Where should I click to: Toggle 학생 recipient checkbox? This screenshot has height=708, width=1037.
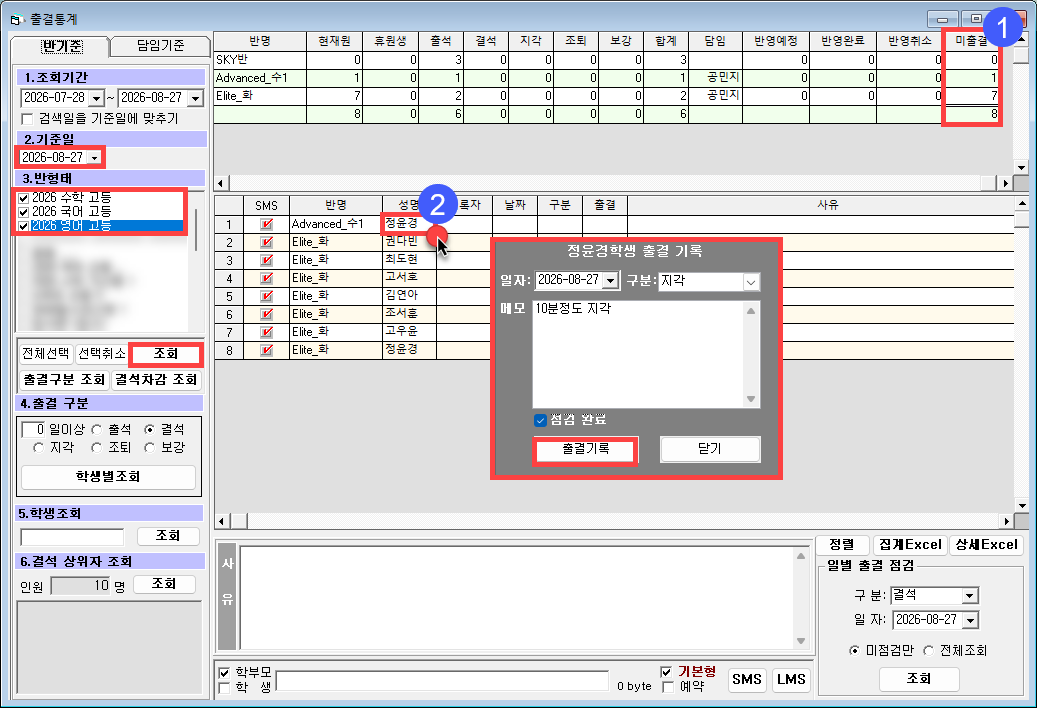point(224,688)
